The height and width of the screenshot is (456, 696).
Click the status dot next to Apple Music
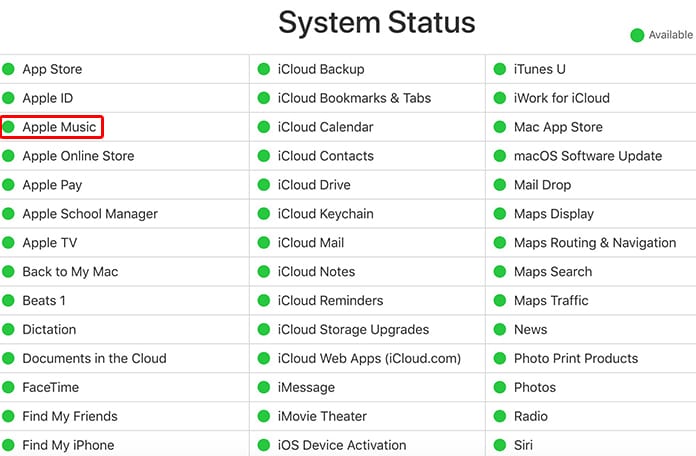pos(8,127)
